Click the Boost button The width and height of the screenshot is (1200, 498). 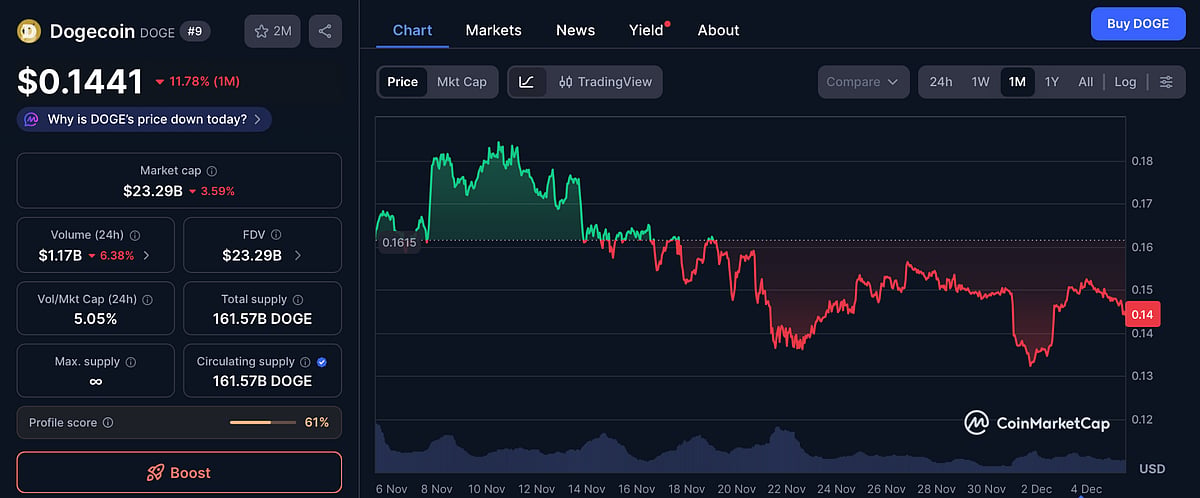[179, 472]
